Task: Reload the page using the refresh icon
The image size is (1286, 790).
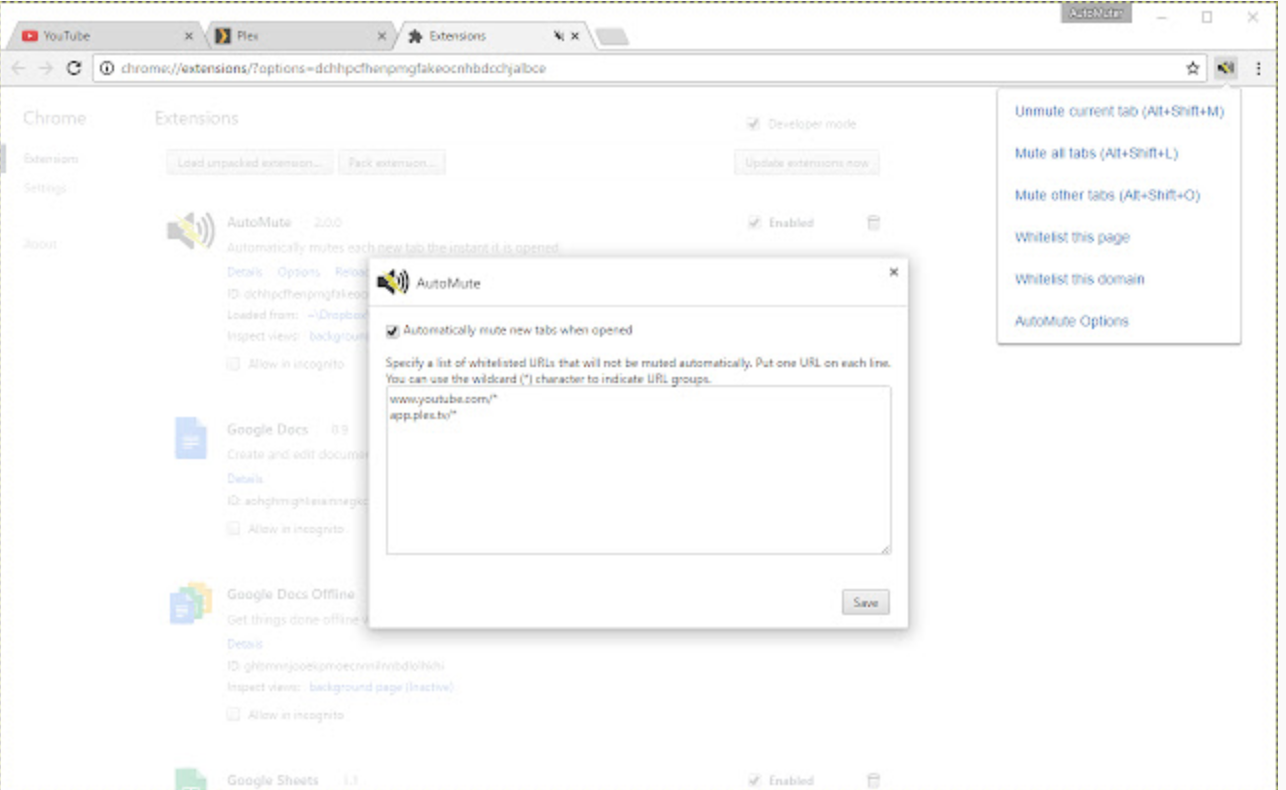Action: click(x=73, y=68)
